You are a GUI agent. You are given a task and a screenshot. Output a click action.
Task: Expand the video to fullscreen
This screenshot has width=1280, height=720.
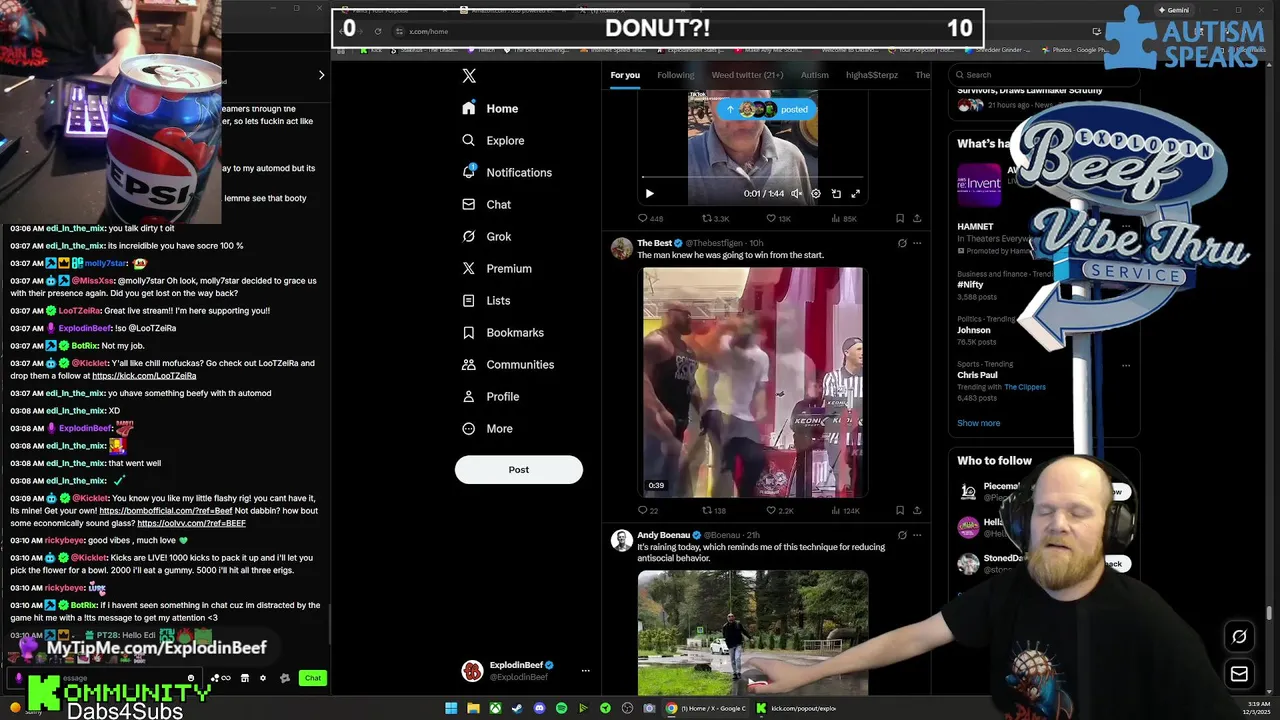855,194
